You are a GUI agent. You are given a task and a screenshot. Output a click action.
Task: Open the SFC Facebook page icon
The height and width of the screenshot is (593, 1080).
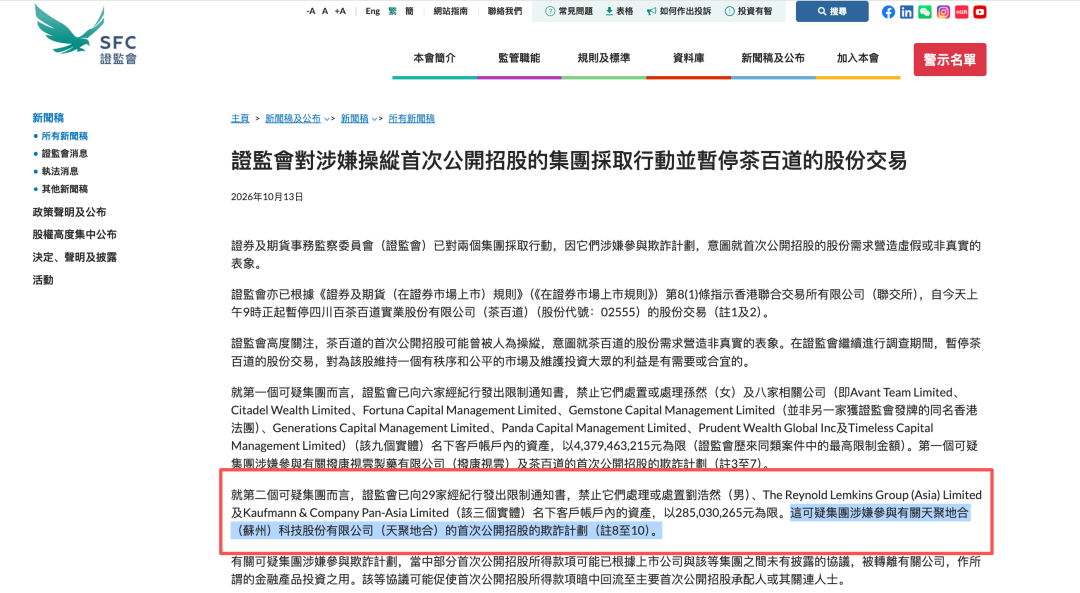(x=889, y=12)
